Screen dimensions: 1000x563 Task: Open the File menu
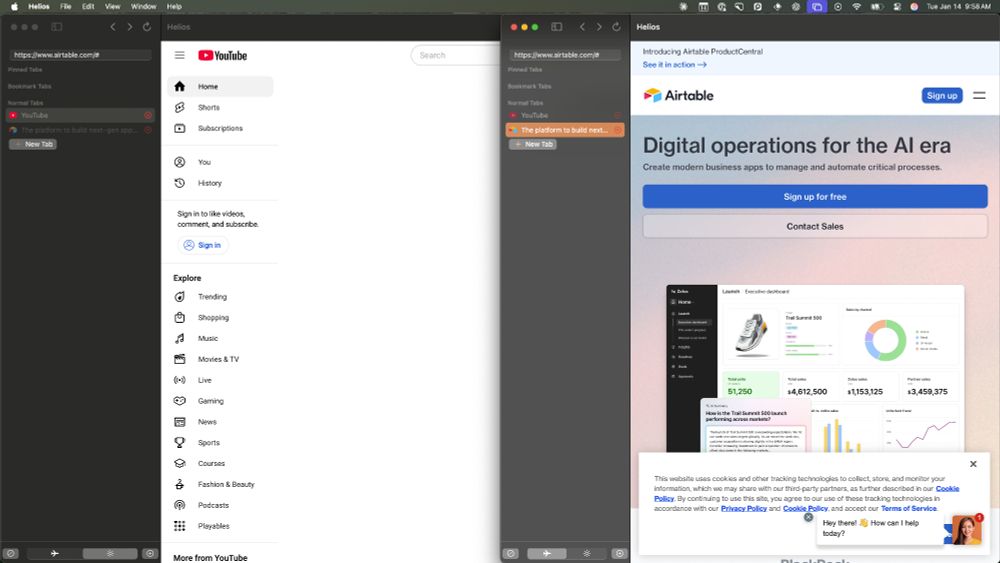point(66,6)
